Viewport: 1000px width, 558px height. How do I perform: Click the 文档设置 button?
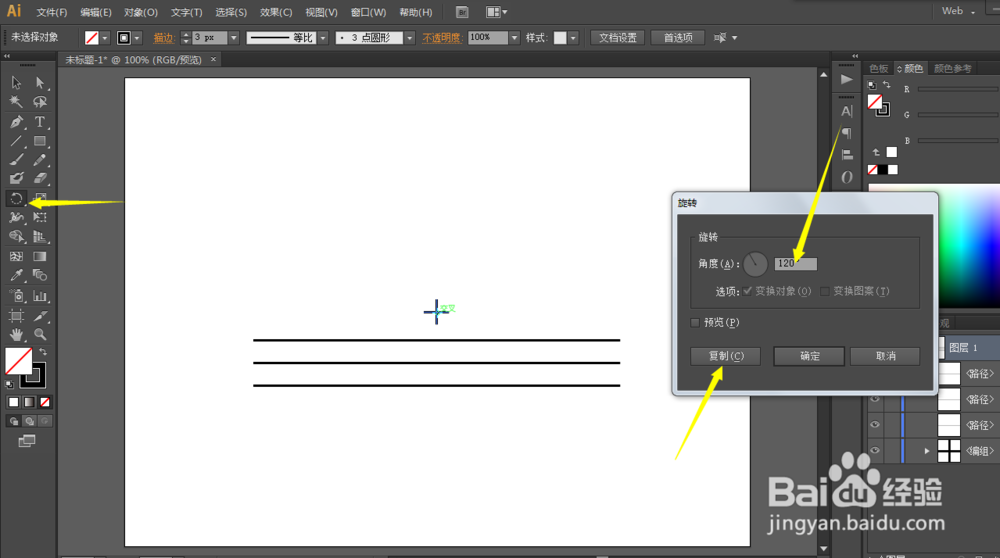coord(617,38)
